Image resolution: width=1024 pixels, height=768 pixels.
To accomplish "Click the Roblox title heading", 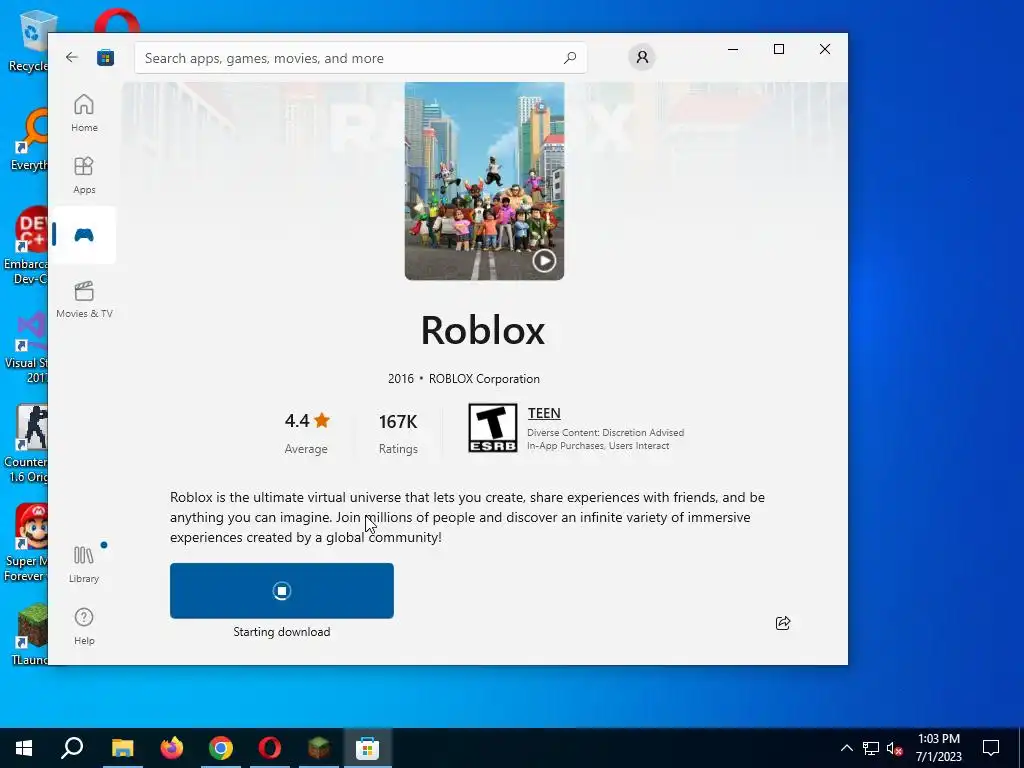I will [483, 330].
